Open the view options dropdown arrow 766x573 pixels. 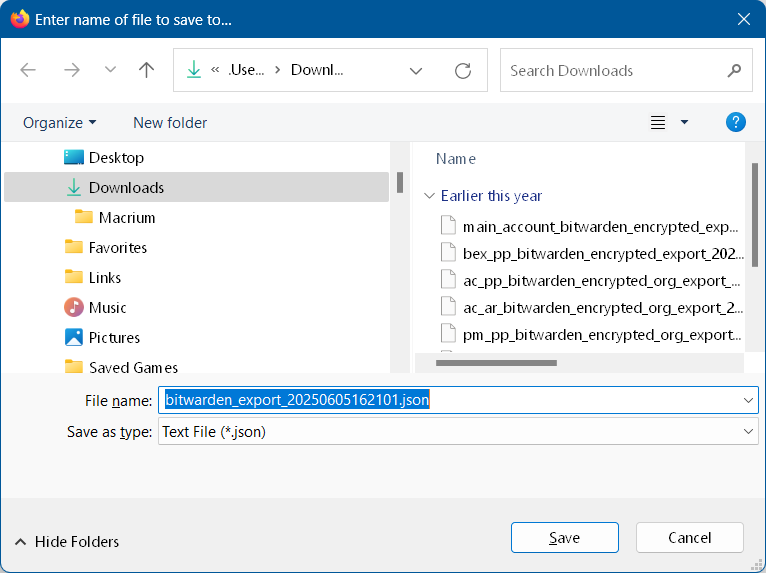coord(684,122)
